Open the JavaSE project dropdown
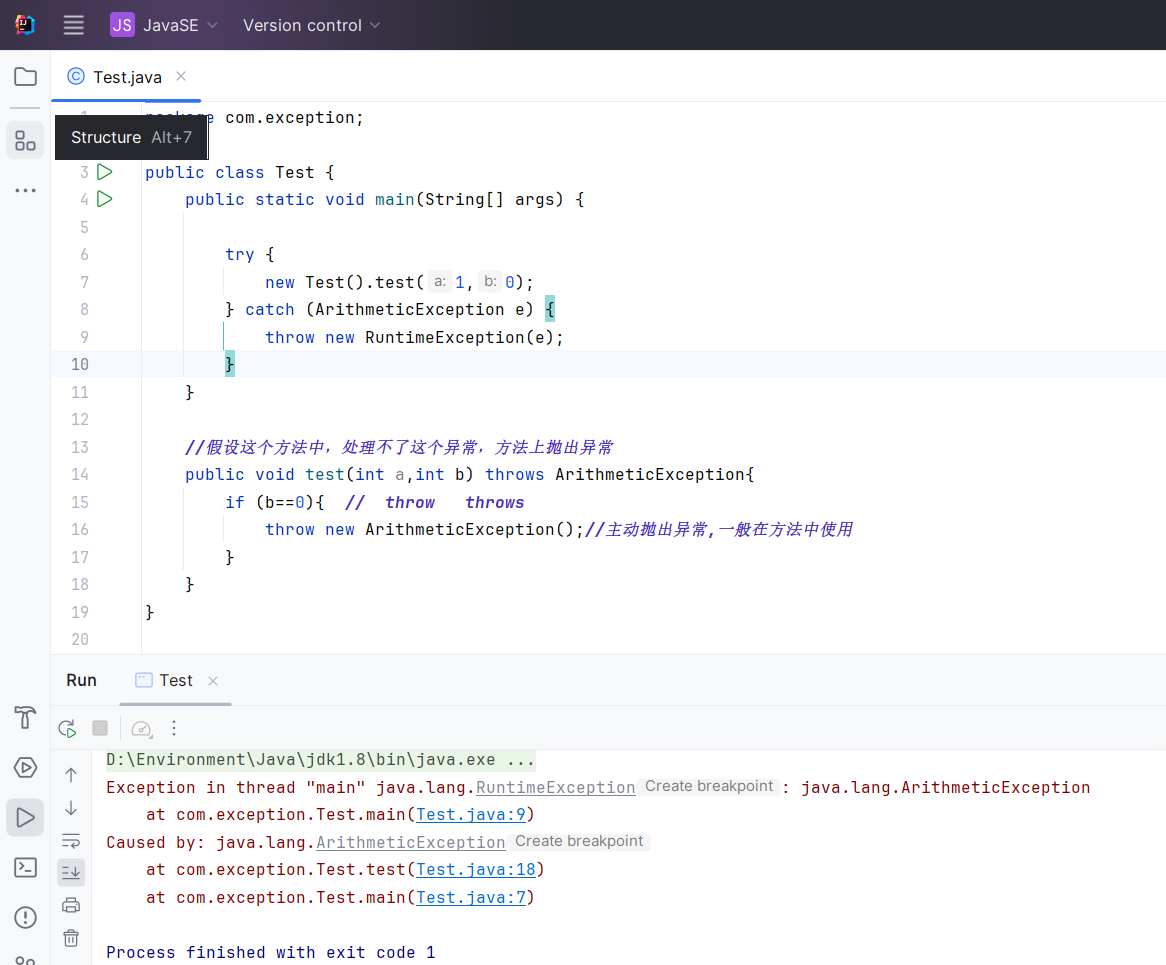Screen dimensions: 1166x965 [x=164, y=25]
